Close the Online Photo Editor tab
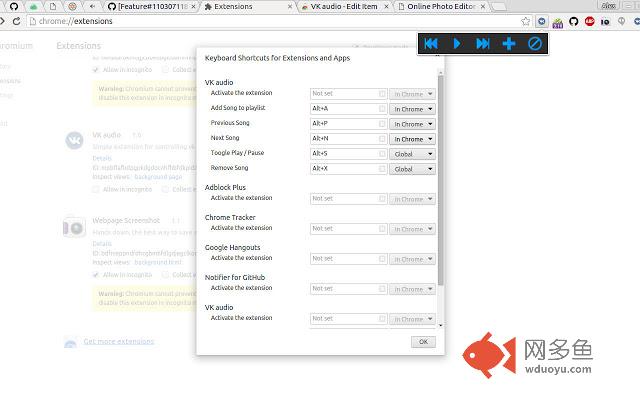This screenshot has height=400, width=640. click(x=483, y=7)
